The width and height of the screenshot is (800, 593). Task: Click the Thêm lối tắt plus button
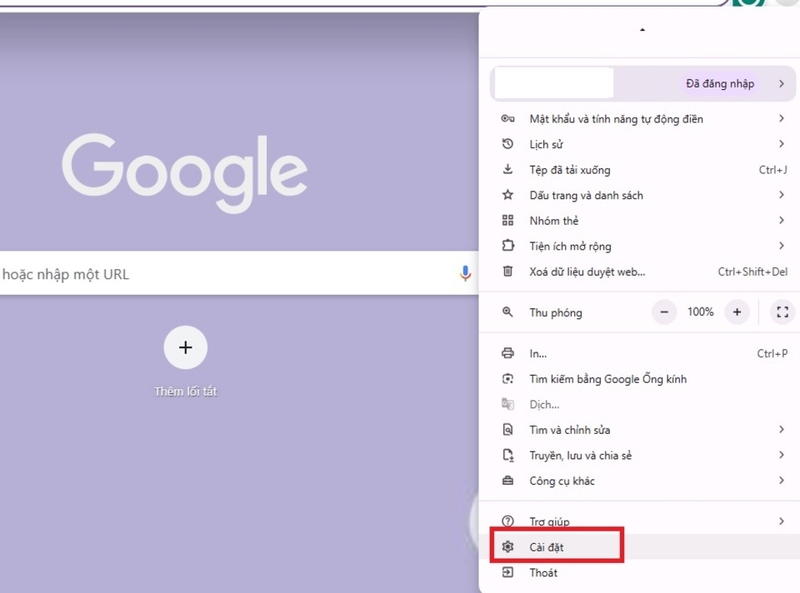(186, 348)
